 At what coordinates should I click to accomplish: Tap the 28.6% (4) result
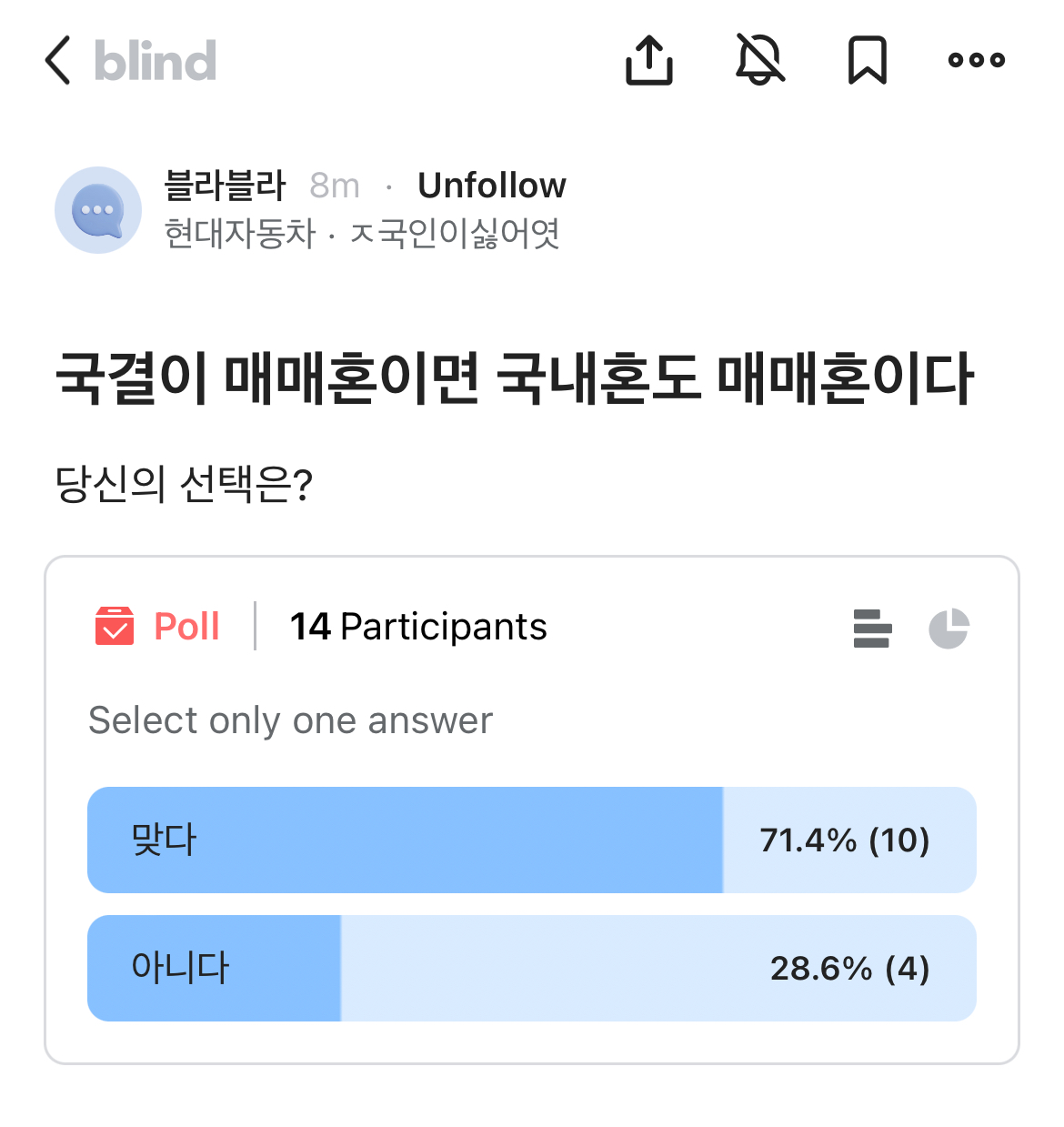pyautogui.click(x=849, y=968)
